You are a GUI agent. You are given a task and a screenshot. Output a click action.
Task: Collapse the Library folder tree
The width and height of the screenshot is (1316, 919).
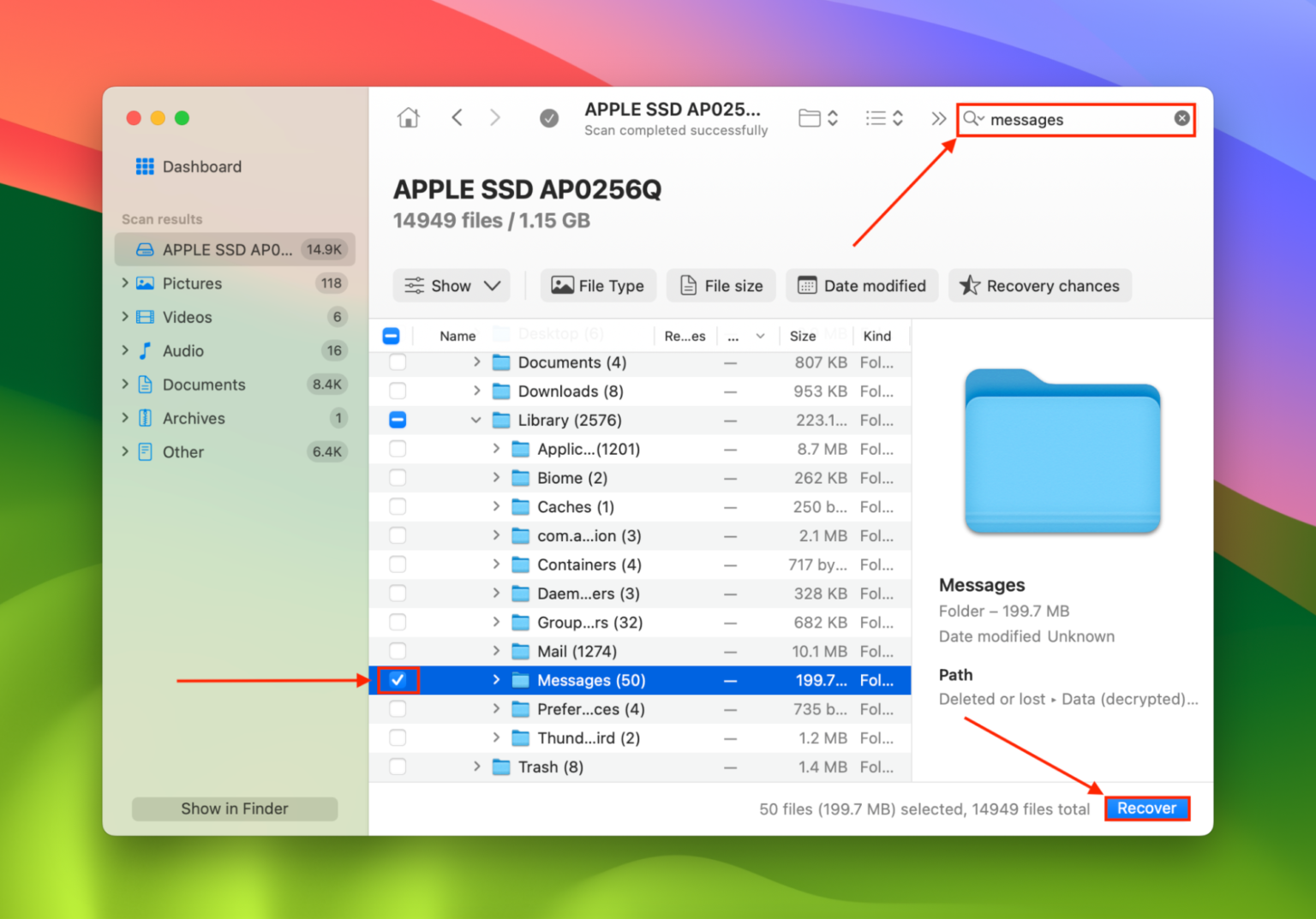[476, 420]
